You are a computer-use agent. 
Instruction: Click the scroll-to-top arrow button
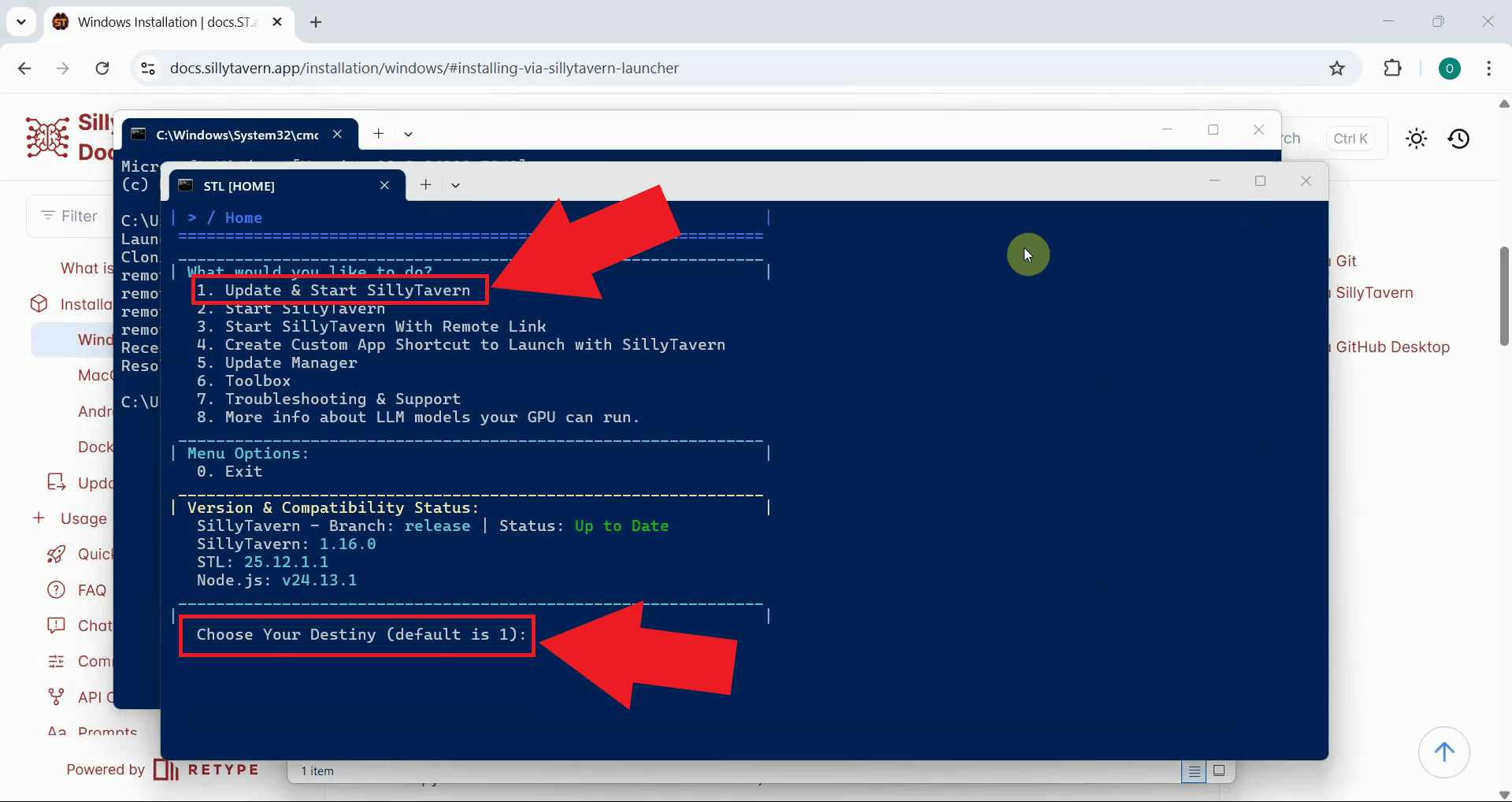[1443, 752]
